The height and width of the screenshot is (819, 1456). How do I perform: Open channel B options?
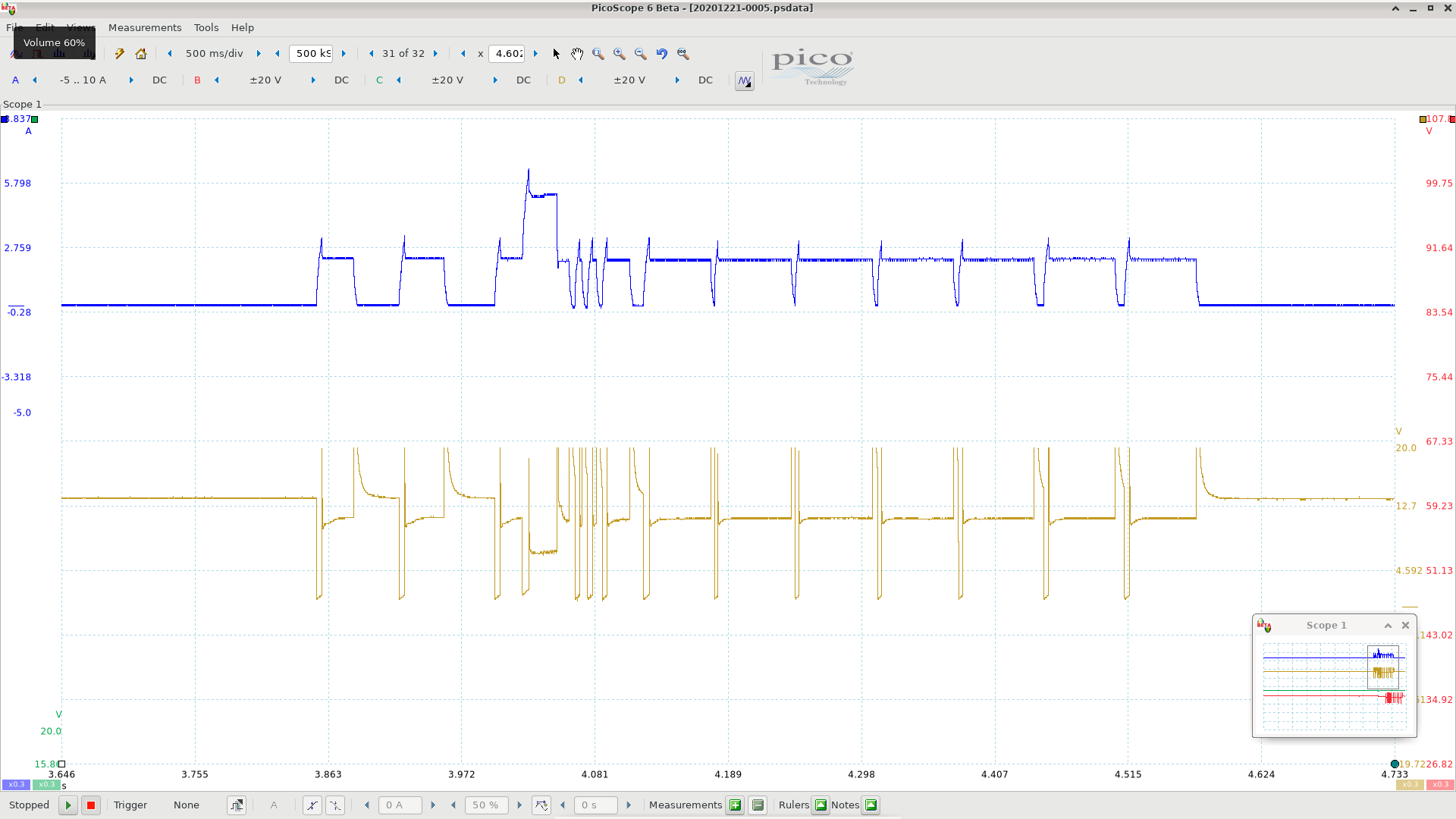point(197,80)
